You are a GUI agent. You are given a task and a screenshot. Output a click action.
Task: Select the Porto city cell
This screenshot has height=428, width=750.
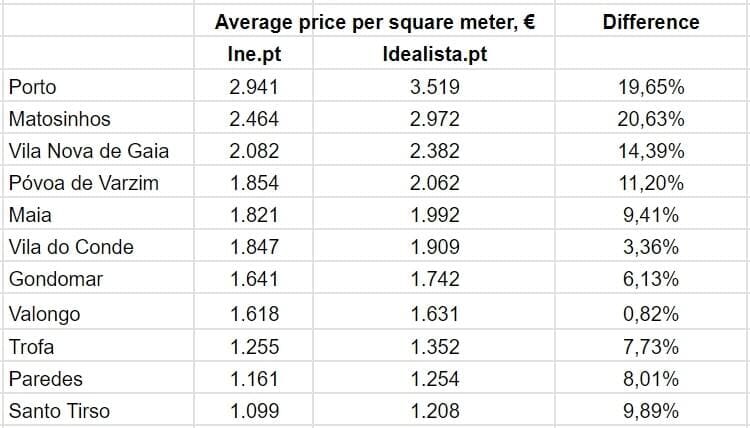coord(33,87)
